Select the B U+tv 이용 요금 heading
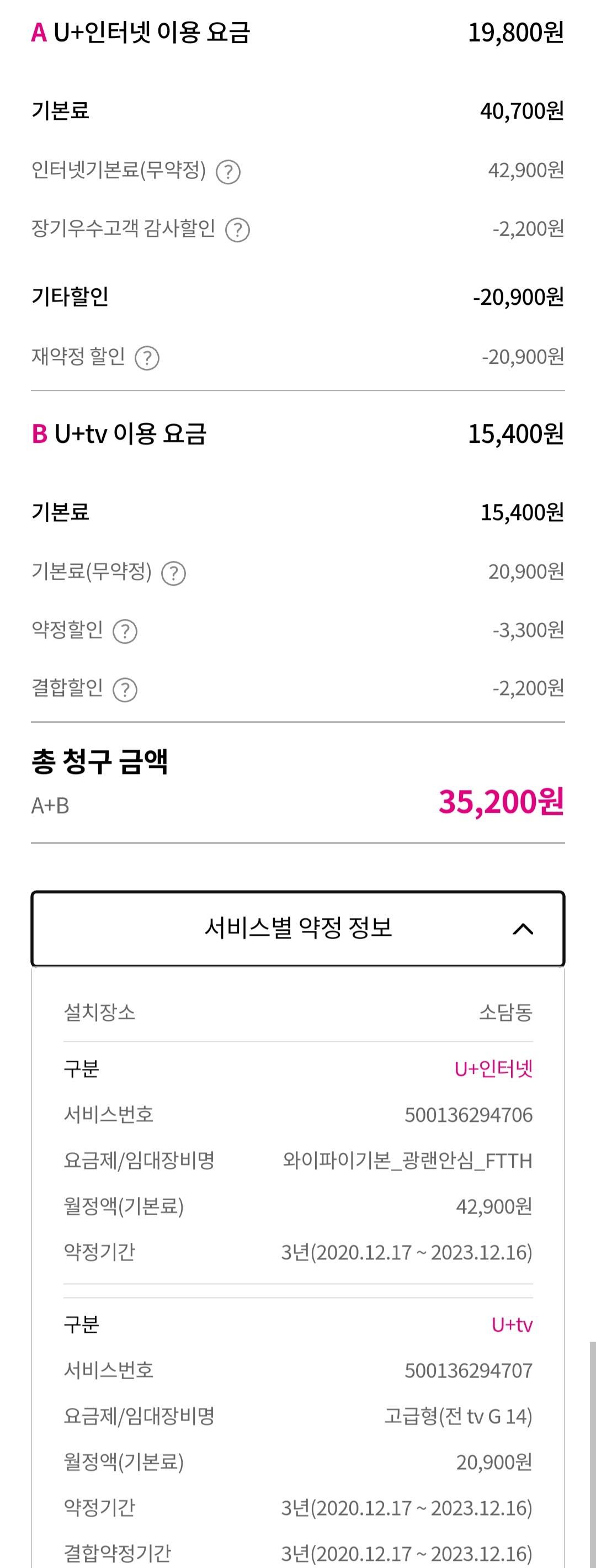This screenshot has width=596, height=1568. pos(119,434)
